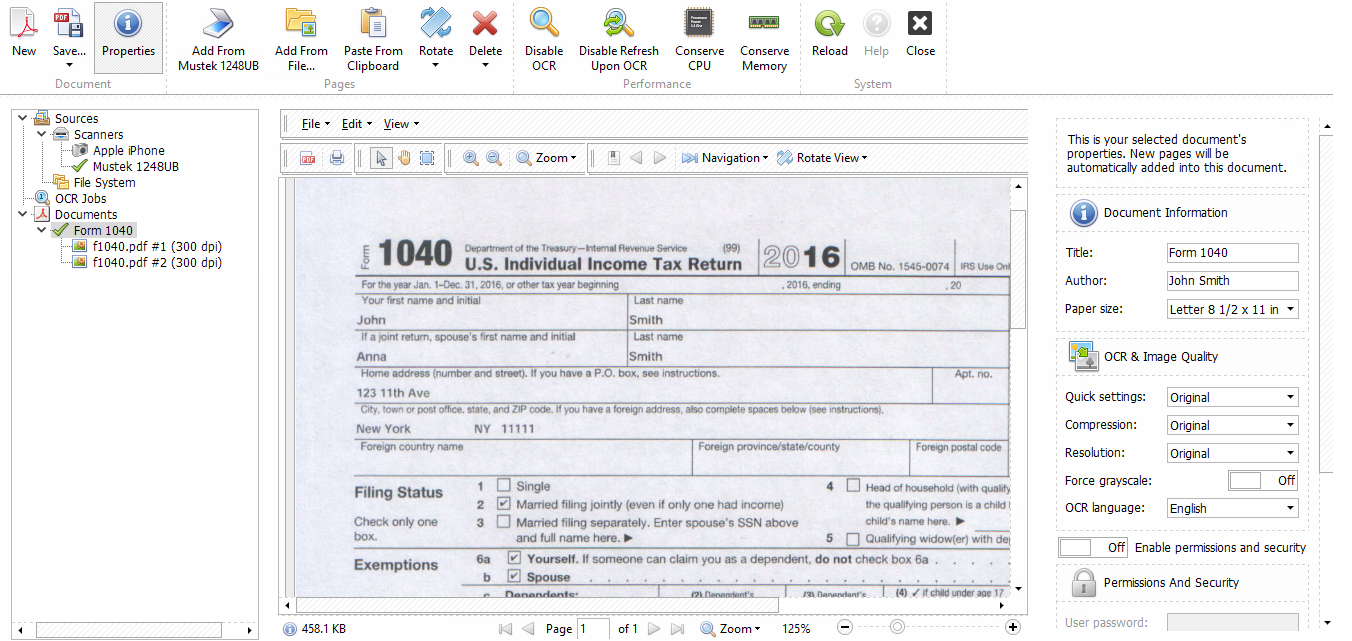Viewport: 1352px width, 641px height.
Task: Click the zoom slider handle in the bottom bar
Action: (897, 627)
